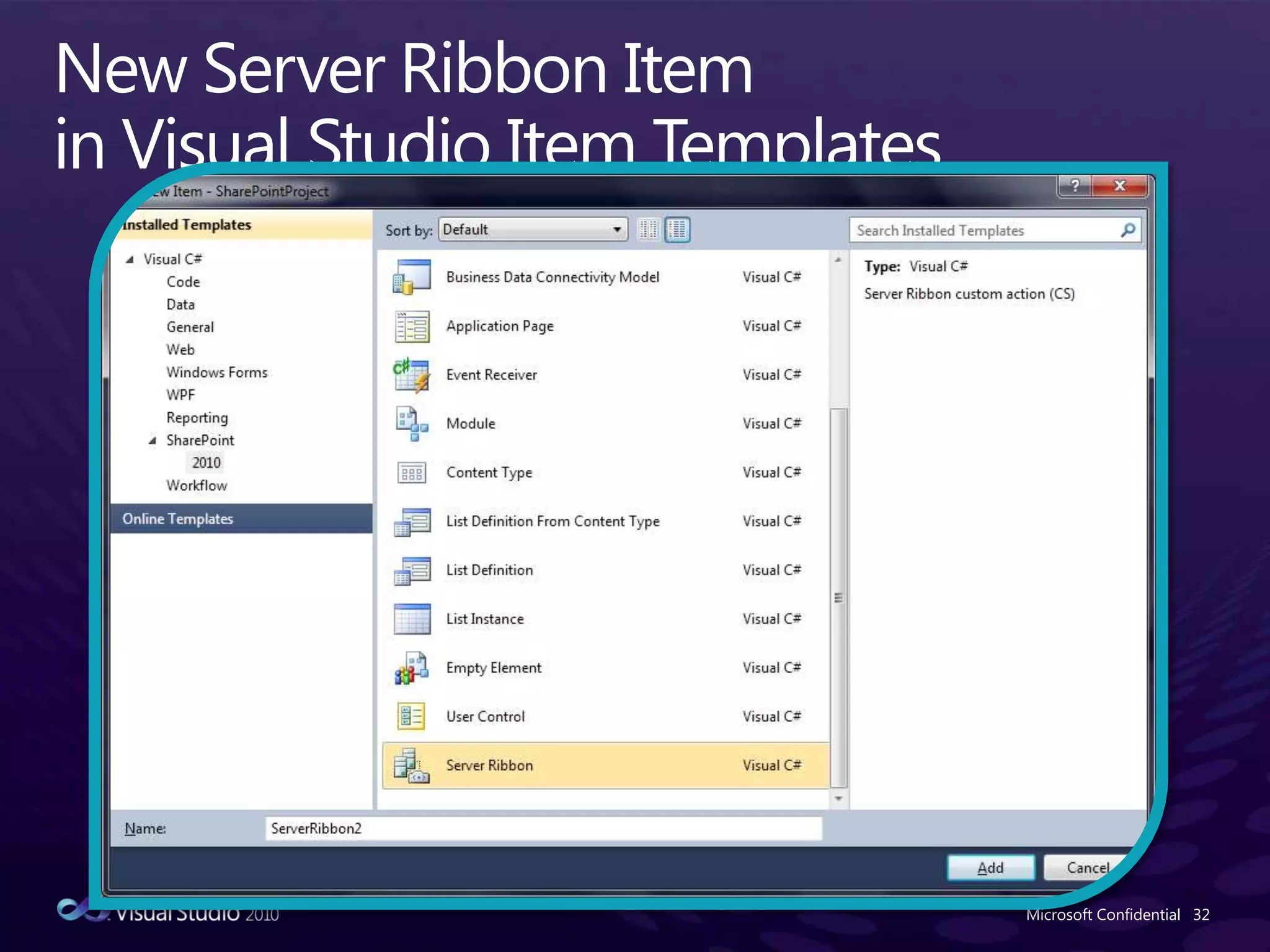Click the List Definition template icon
Image resolution: width=1270 pixels, height=952 pixels.
tap(412, 571)
